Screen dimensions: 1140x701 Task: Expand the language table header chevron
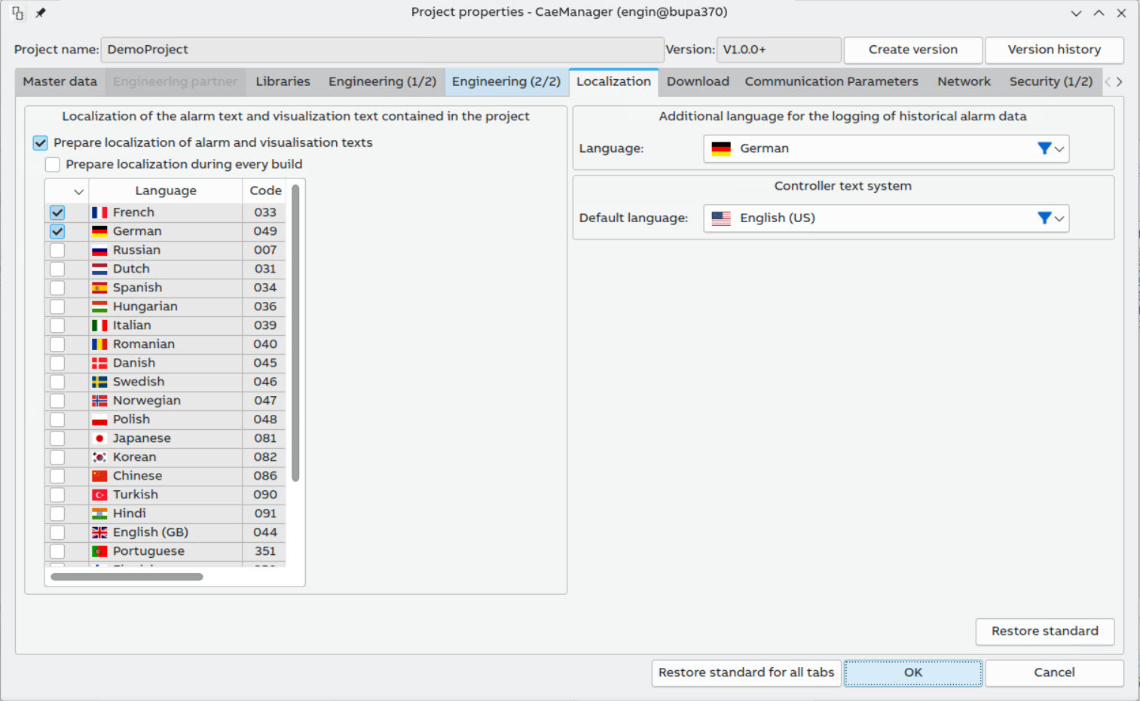(79, 191)
